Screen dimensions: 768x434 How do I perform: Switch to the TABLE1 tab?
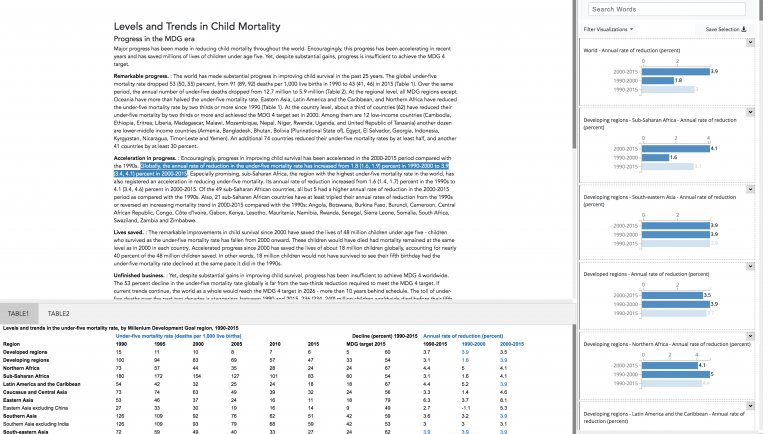pyautogui.click(x=20, y=313)
